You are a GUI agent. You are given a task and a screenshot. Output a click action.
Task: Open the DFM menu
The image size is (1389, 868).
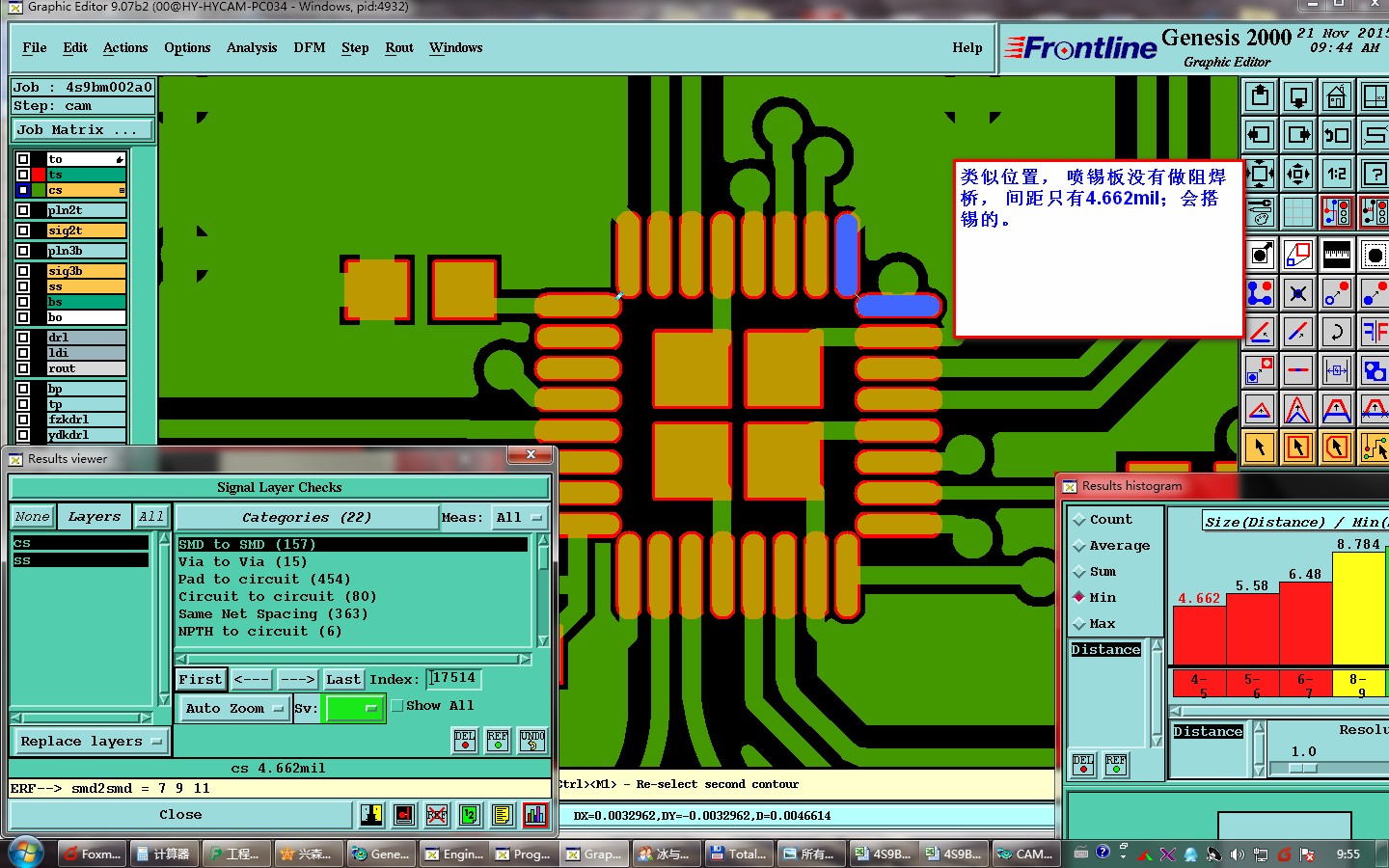pyautogui.click(x=310, y=47)
